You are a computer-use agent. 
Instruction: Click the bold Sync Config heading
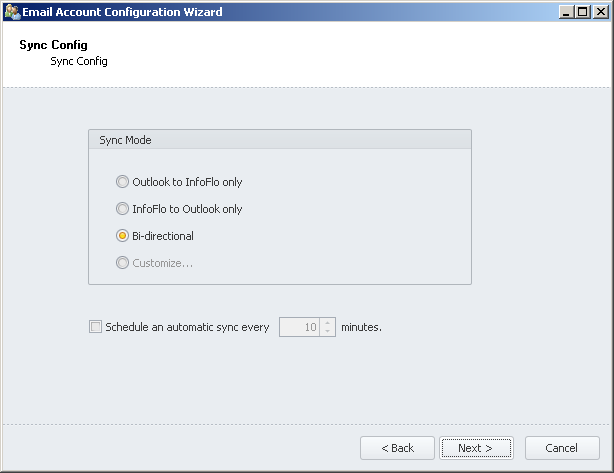tap(53, 46)
